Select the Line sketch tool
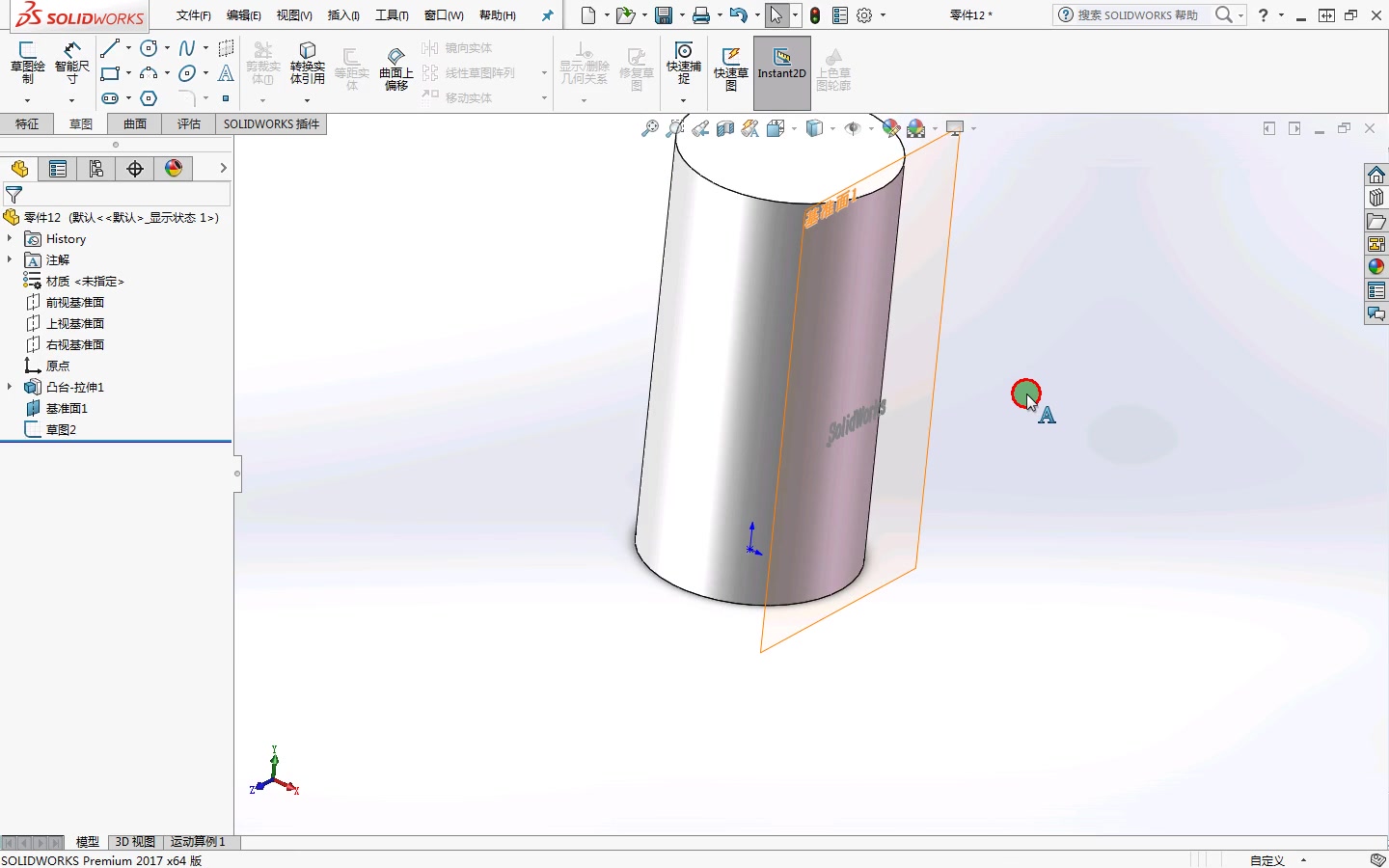 (x=111, y=48)
